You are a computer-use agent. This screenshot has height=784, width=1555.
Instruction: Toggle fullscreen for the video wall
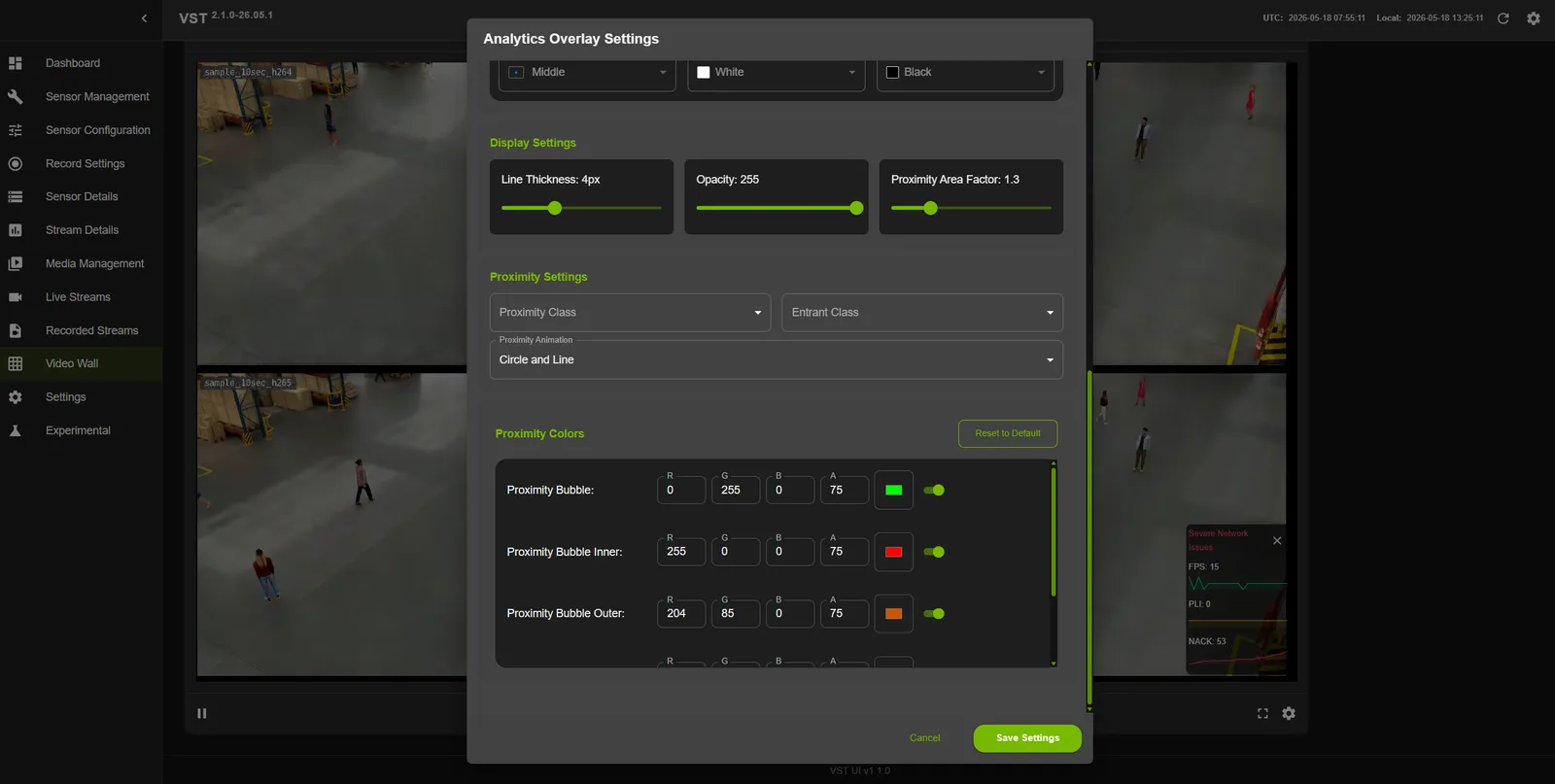tap(1262, 713)
